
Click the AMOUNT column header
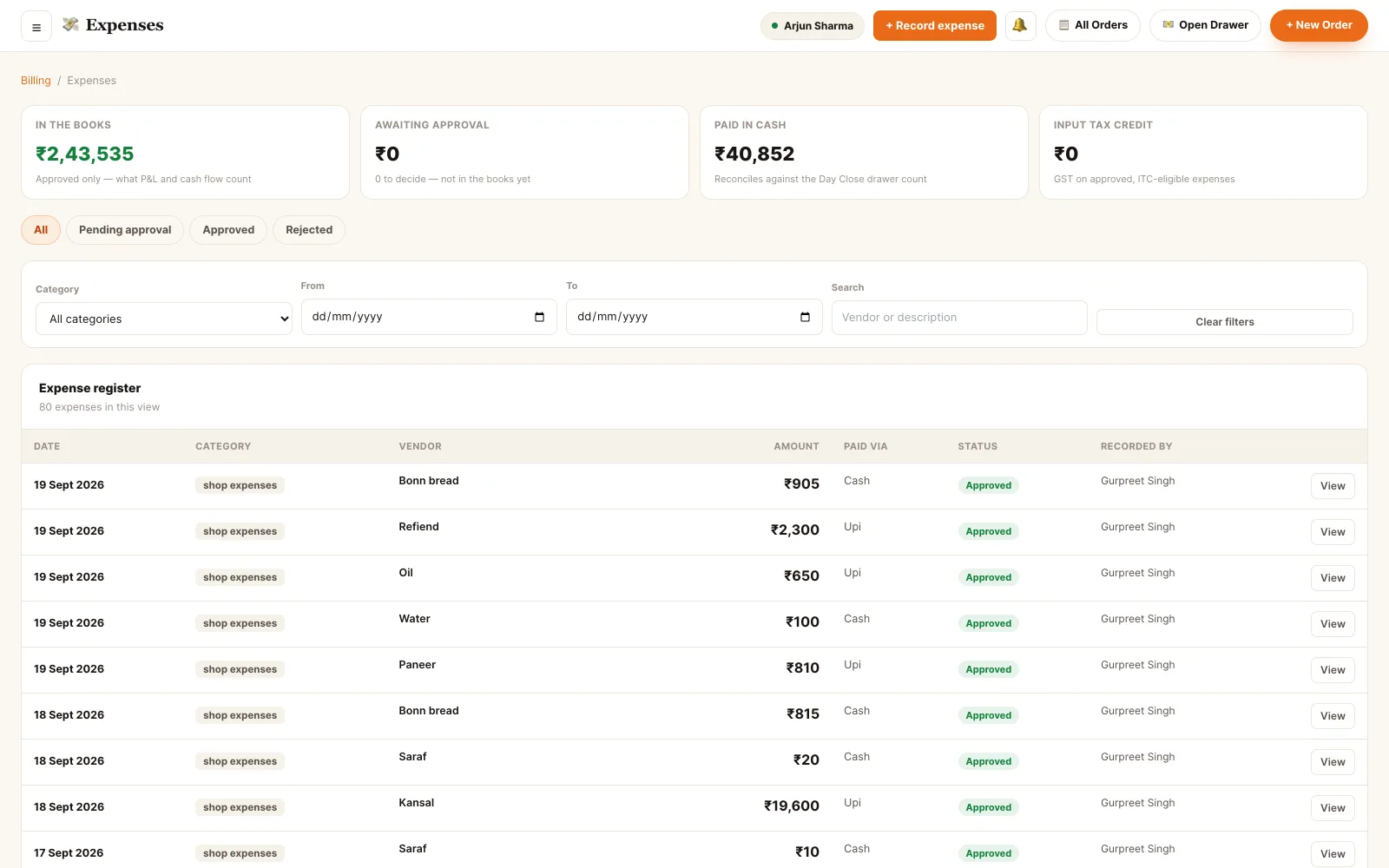(796, 446)
